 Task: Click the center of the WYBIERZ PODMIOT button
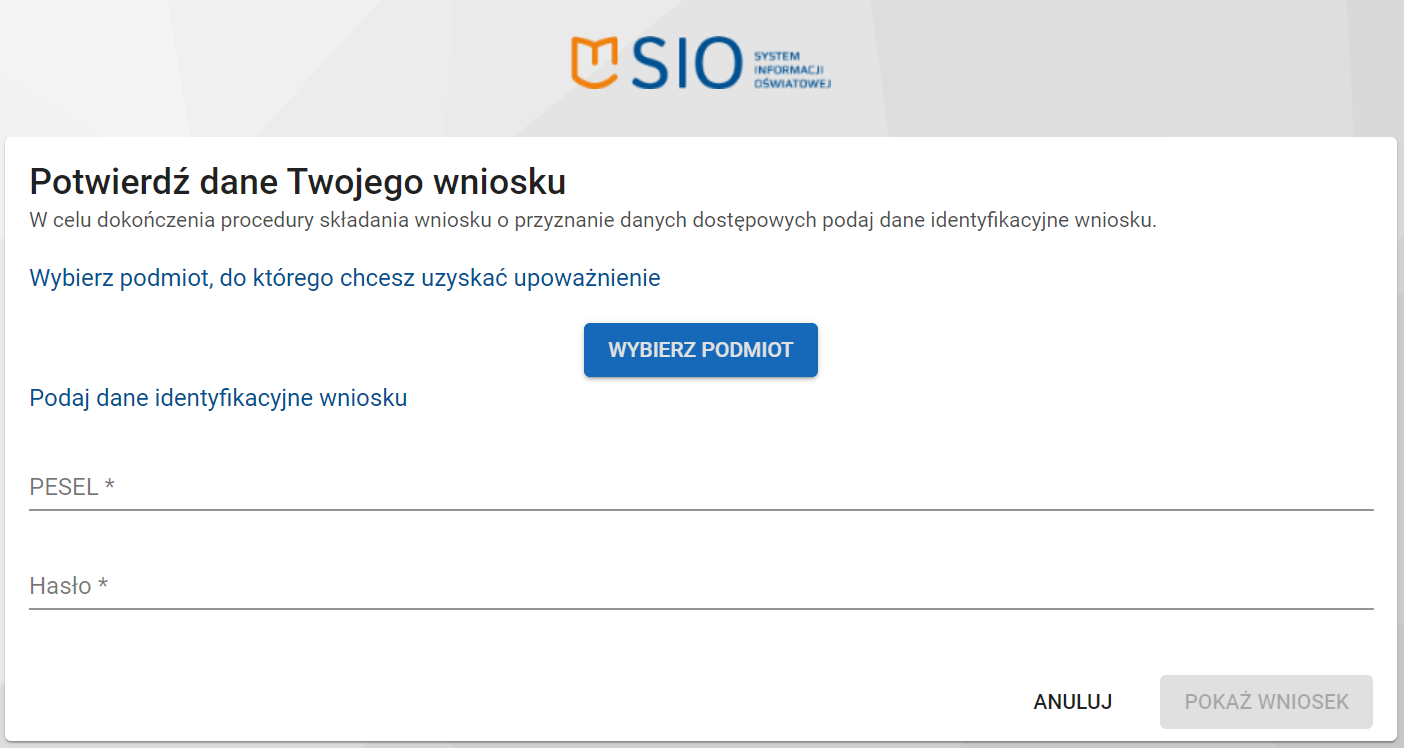point(700,350)
